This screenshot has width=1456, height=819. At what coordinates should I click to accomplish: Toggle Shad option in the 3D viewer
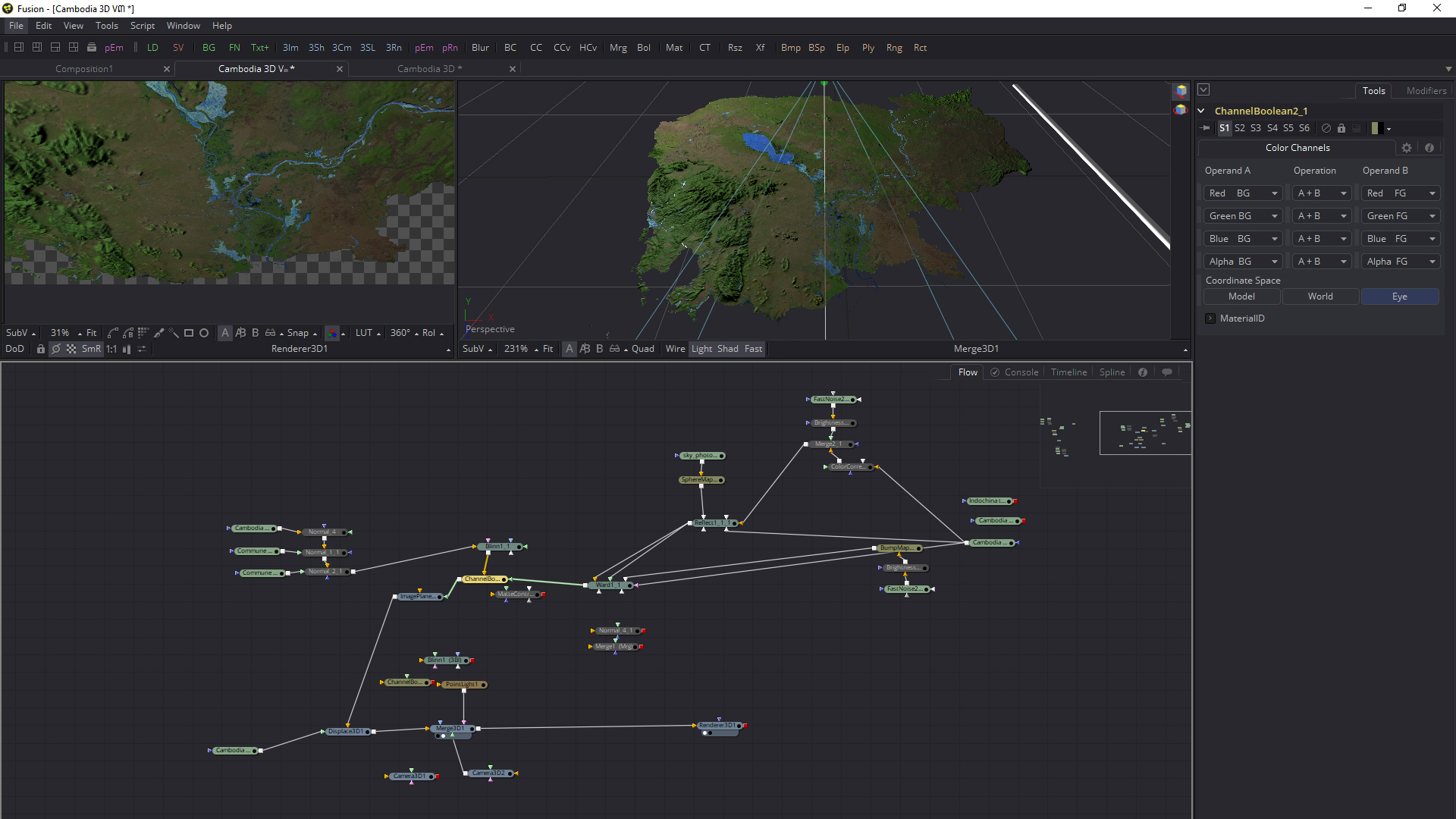(728, 349)
